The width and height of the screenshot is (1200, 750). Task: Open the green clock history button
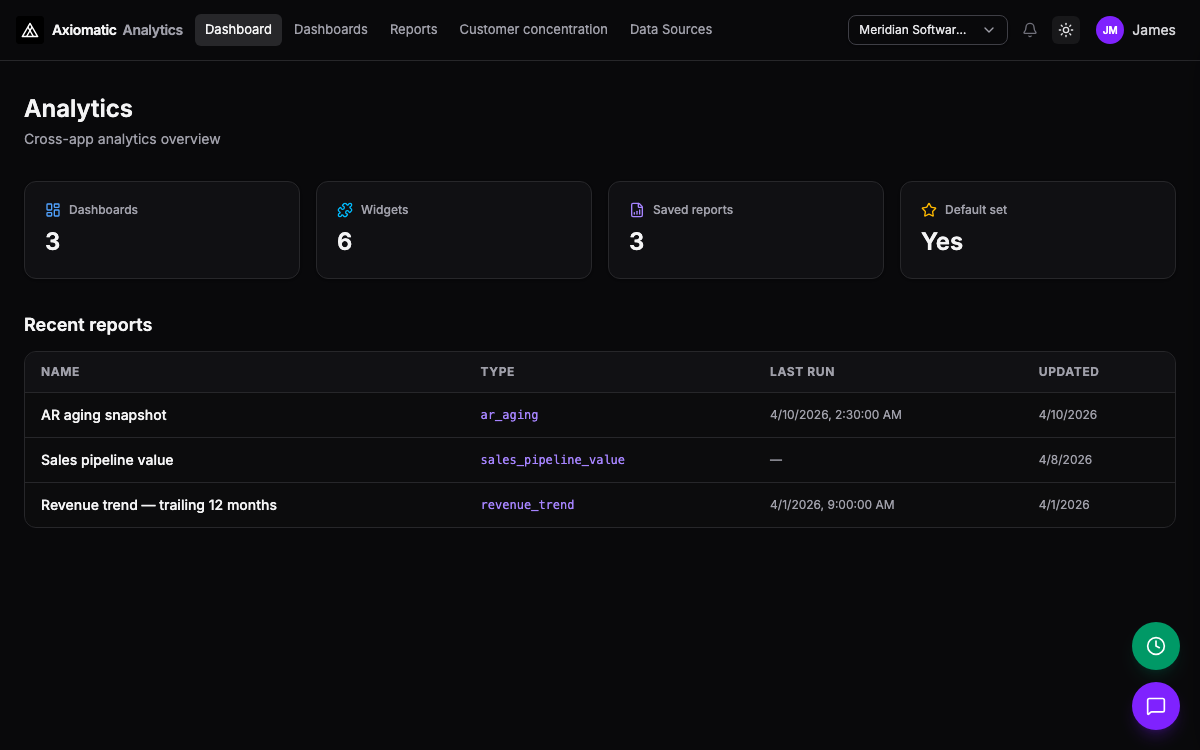1156,646
